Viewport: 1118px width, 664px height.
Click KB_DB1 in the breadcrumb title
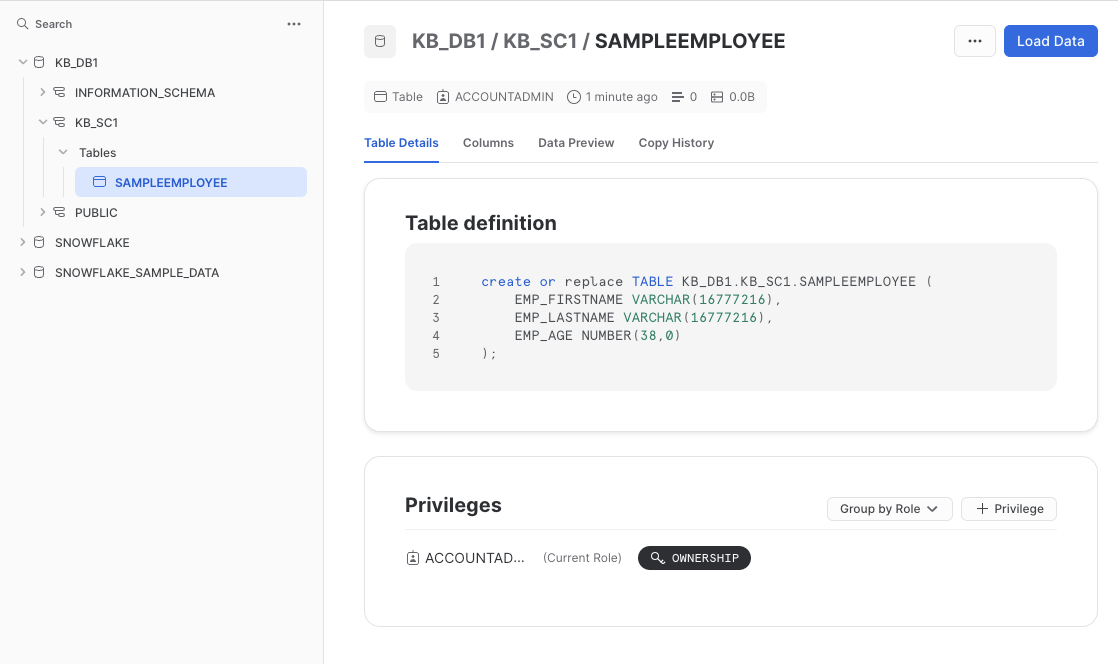[448, 41]
